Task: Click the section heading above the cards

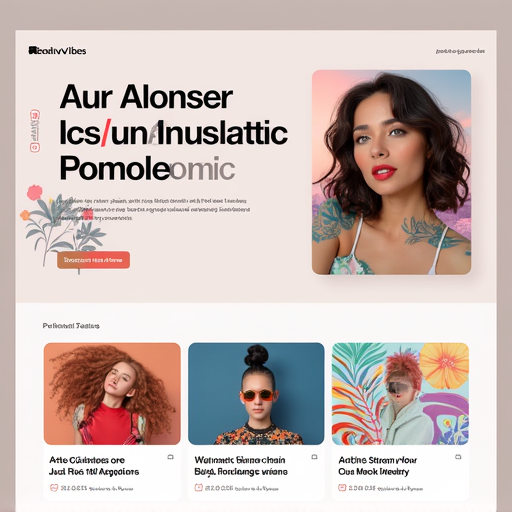Action: (71, 326)
